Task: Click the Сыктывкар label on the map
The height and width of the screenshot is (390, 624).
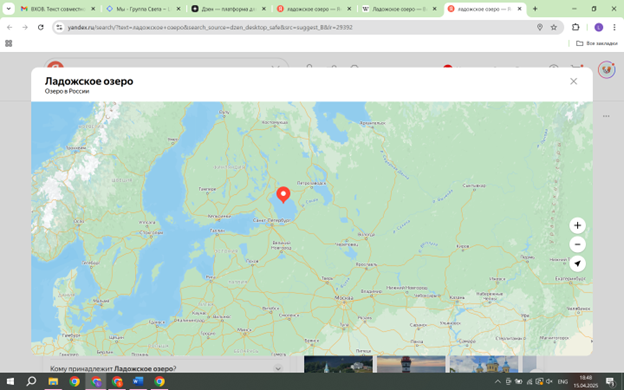Action: (x=475, y=185)
